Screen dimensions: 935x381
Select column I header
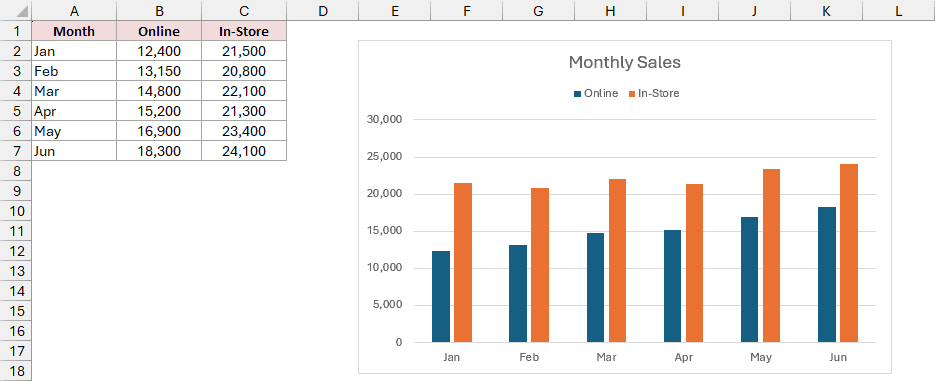pos(682,10)
